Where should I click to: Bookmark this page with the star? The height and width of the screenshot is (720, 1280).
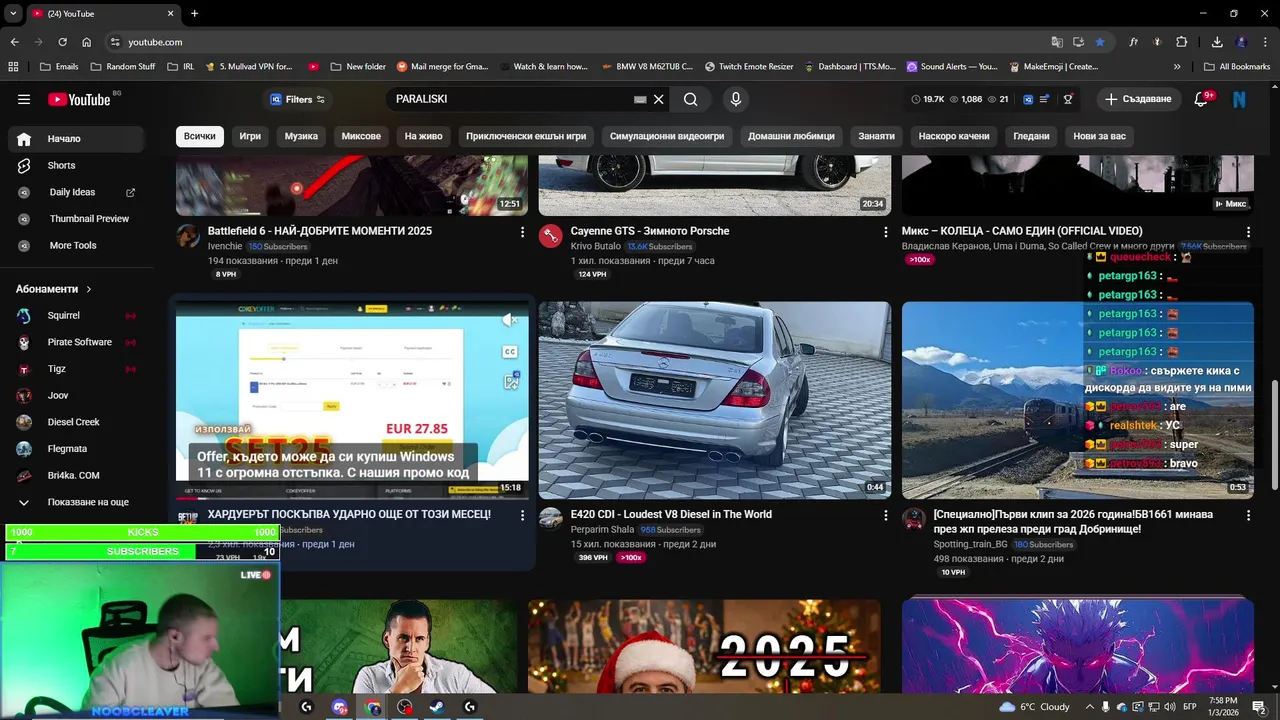point(1100,42)
